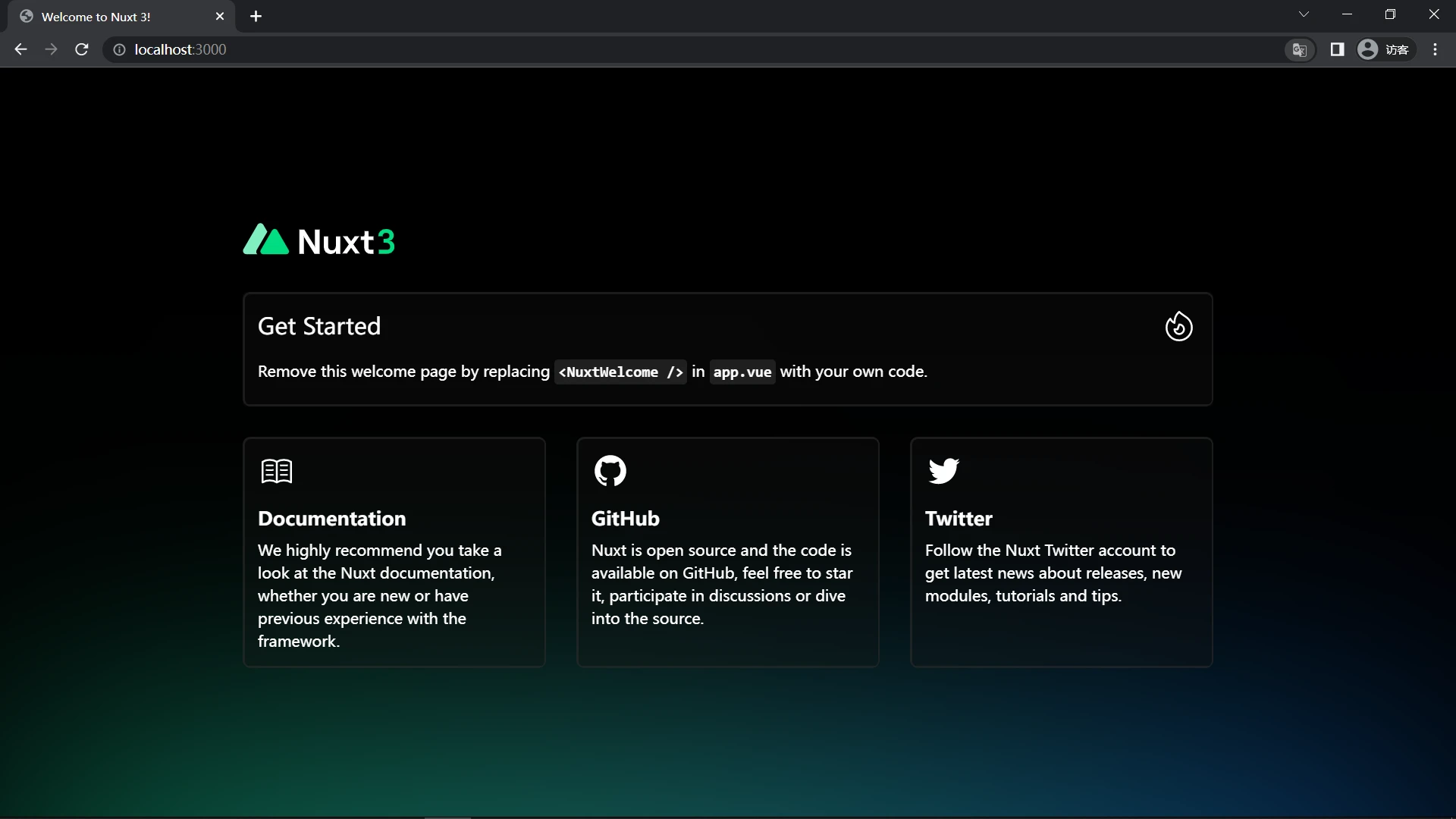Click the GitHub octocat icon
The height and width of the screenshot is (819, 1456).
click(x=610, y=471)
